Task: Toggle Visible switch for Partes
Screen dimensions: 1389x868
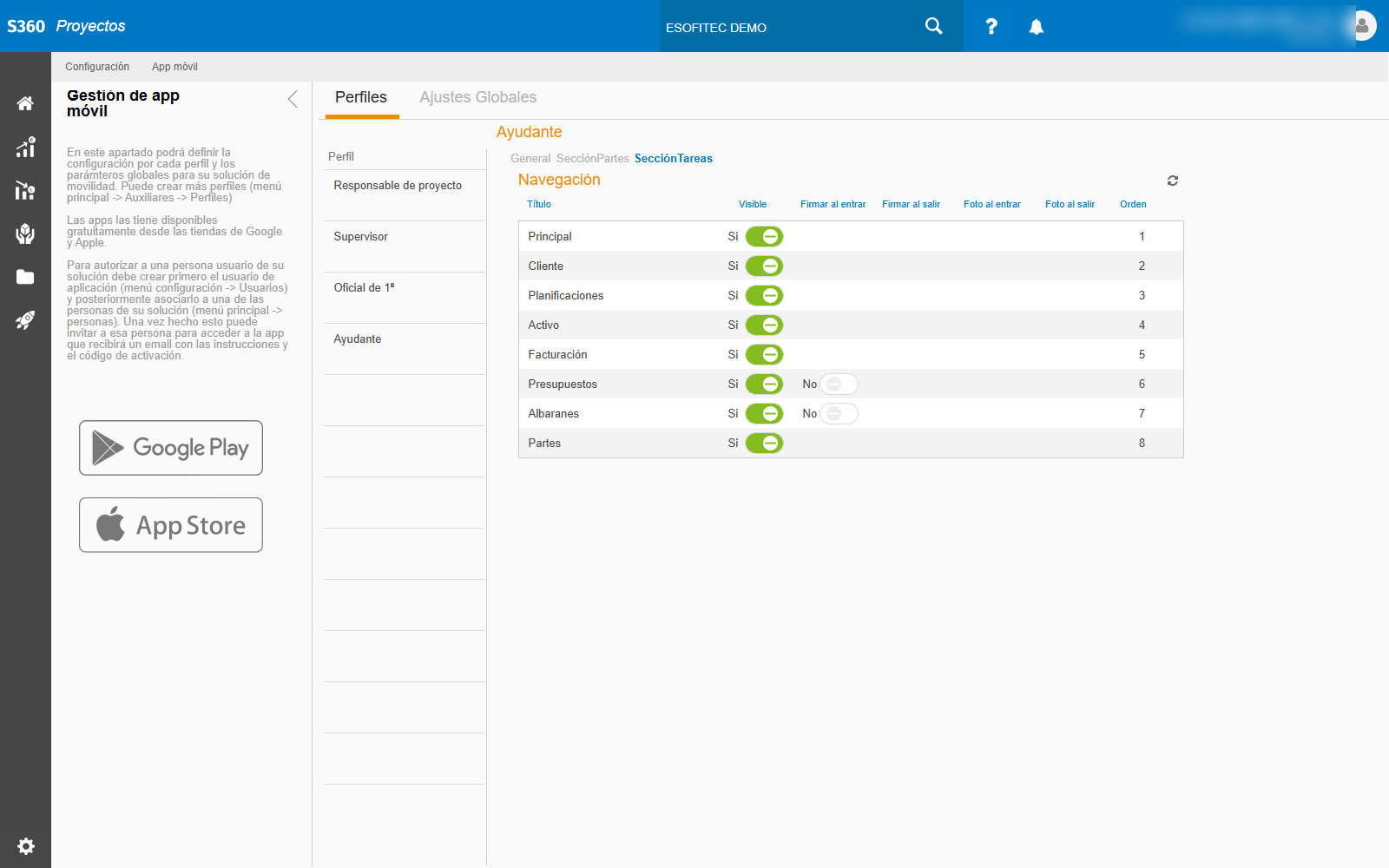Action: pyautogui.click(x=765, y=443)
